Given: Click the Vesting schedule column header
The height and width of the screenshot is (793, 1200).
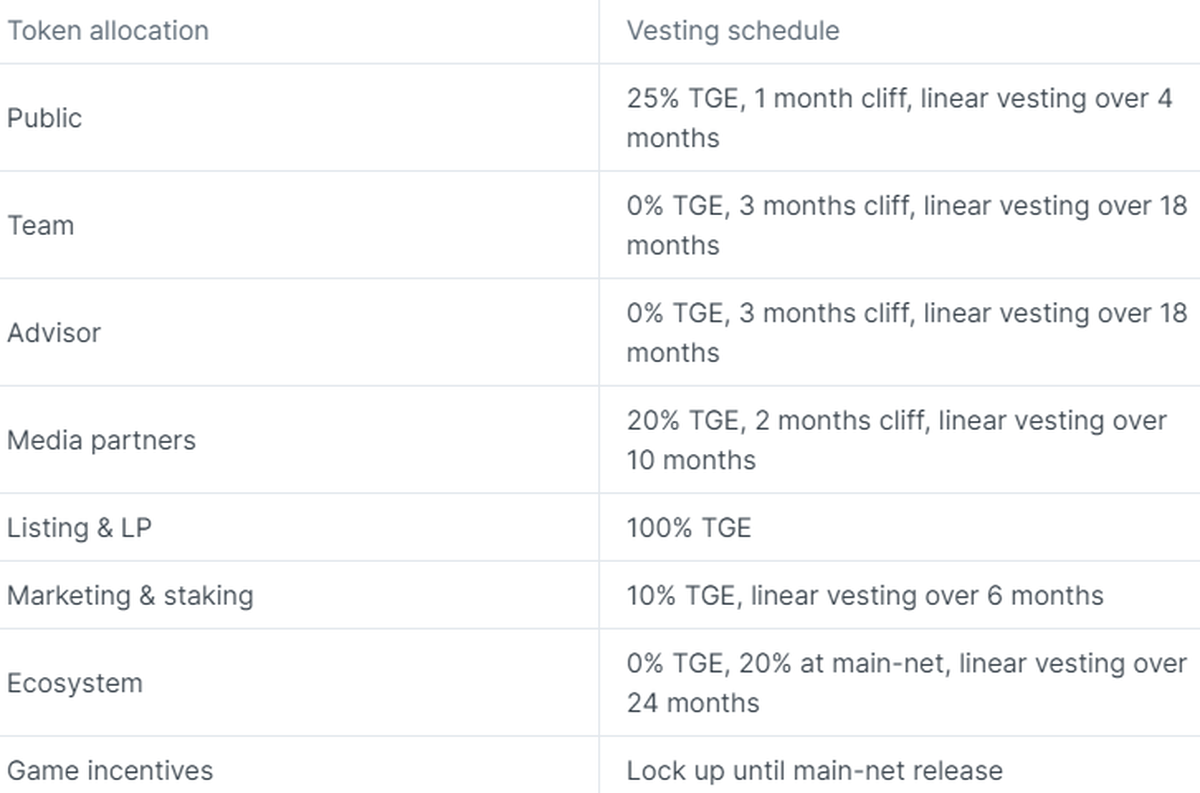Looking at the screenshot, I should point(733,31).
